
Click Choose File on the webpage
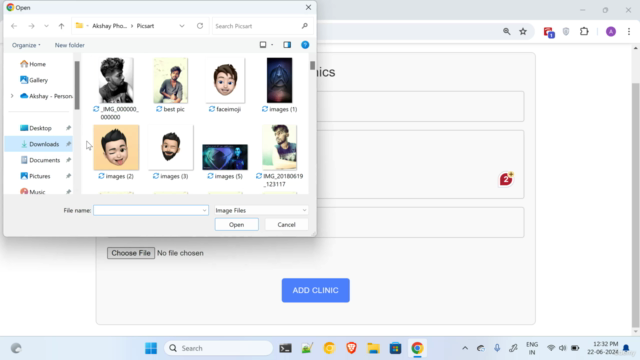(131, 253)
